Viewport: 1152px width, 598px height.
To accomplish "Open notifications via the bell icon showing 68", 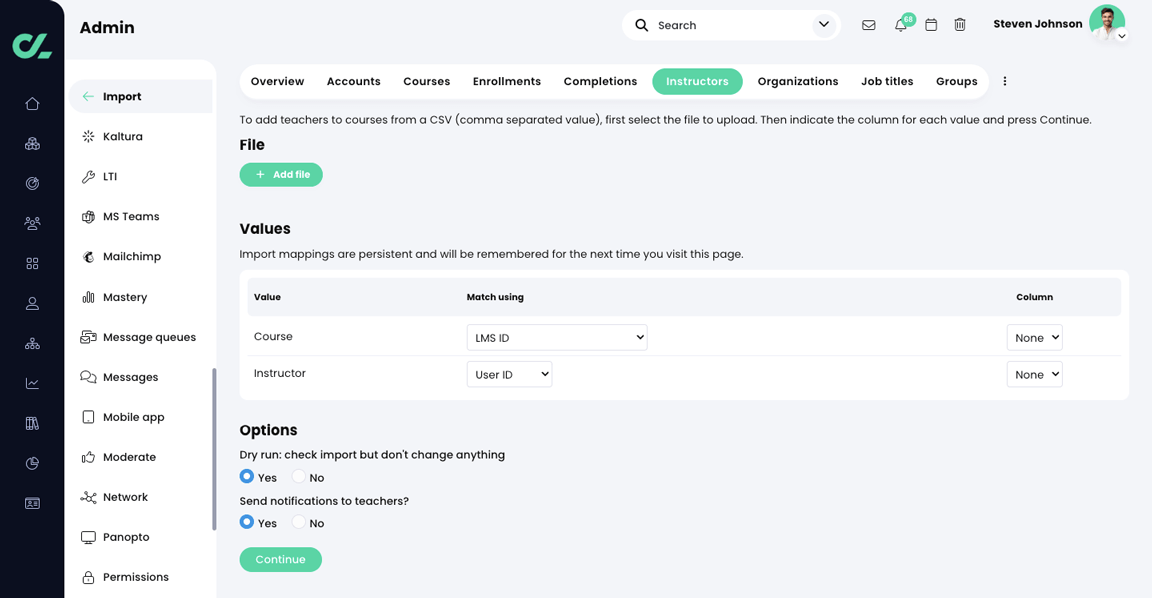I will point(899,25).
